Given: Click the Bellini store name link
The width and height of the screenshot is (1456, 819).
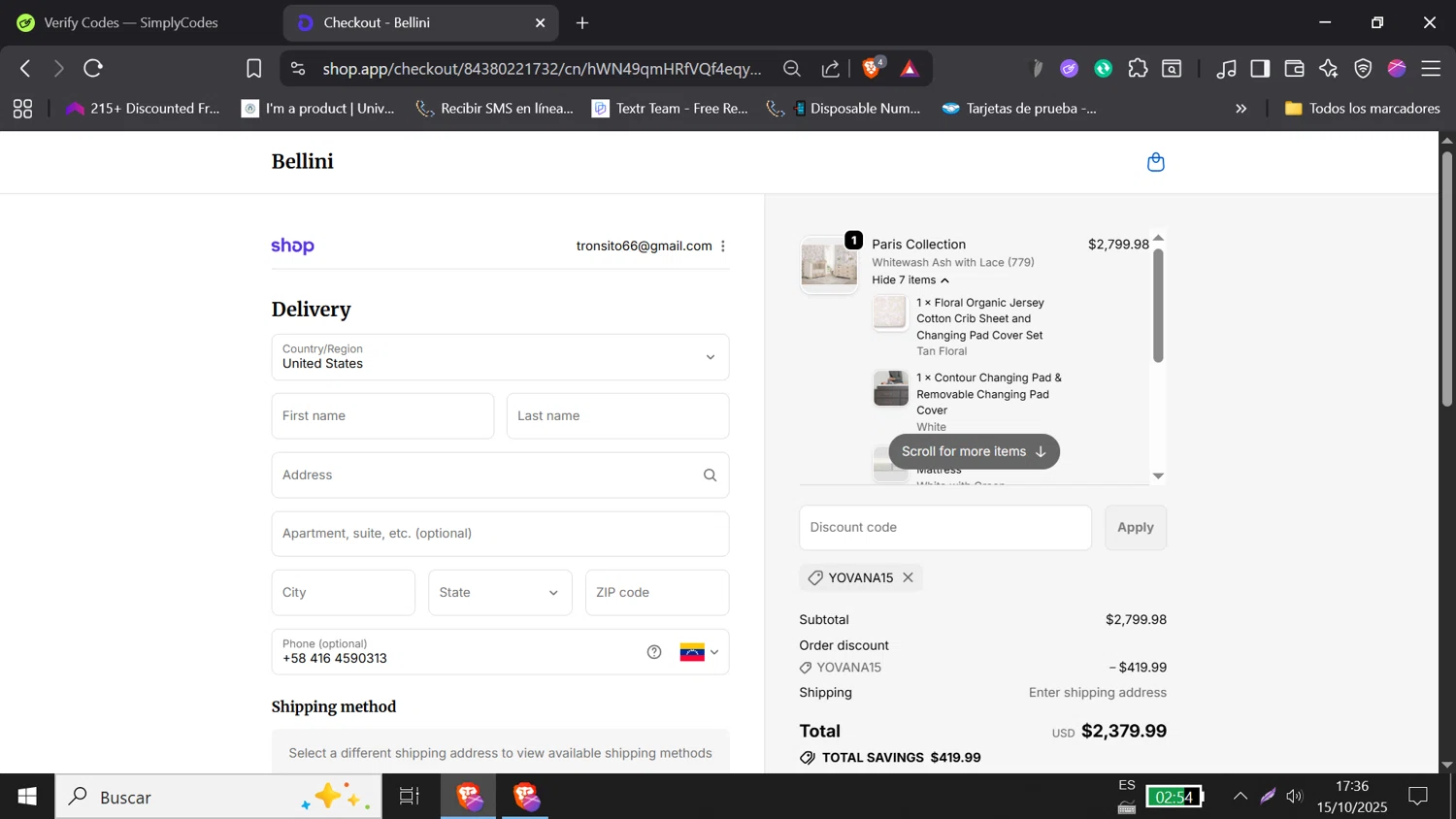Looking at the screenshot, I should click(x=303, y=162).
